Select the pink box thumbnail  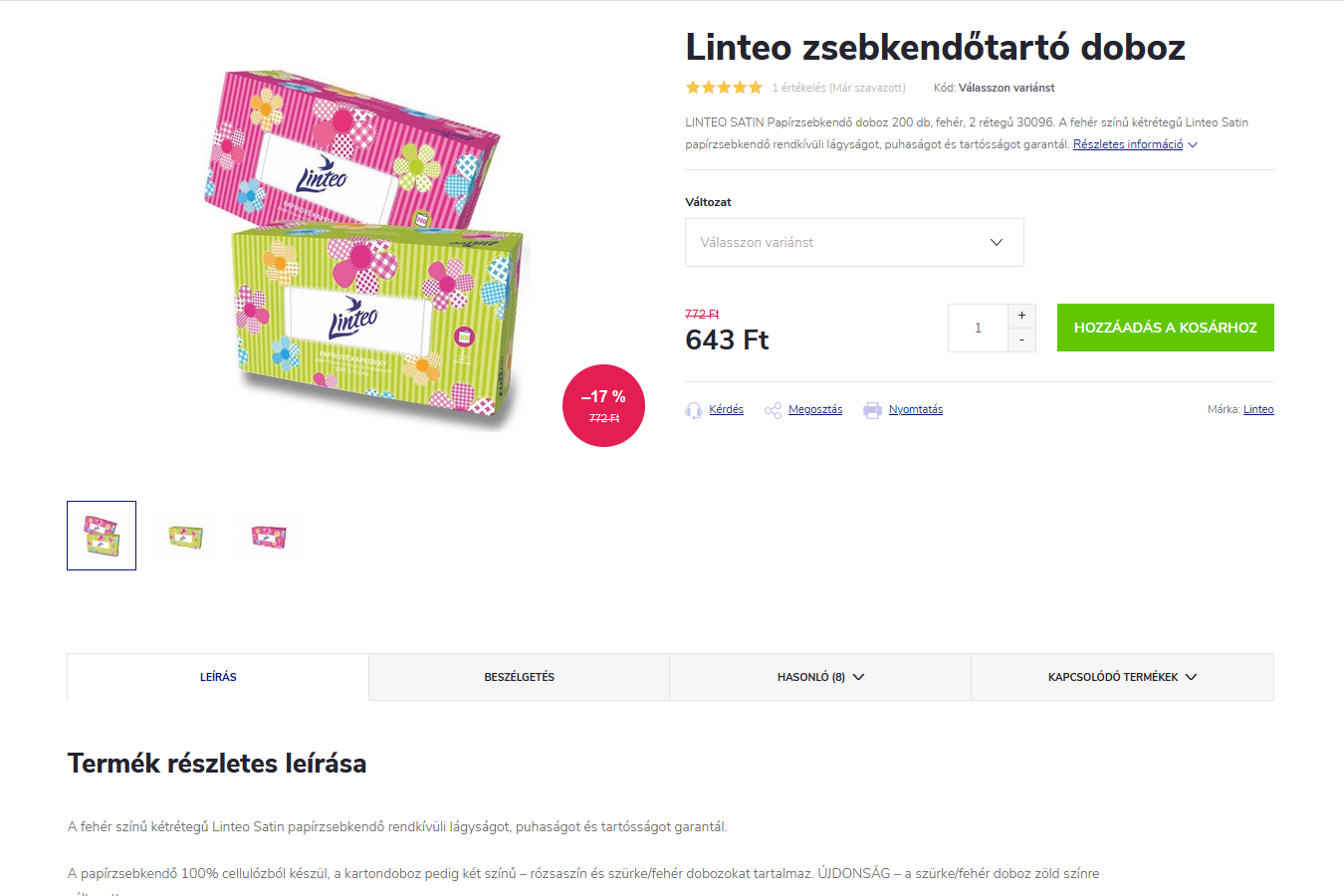click(269, 536)
